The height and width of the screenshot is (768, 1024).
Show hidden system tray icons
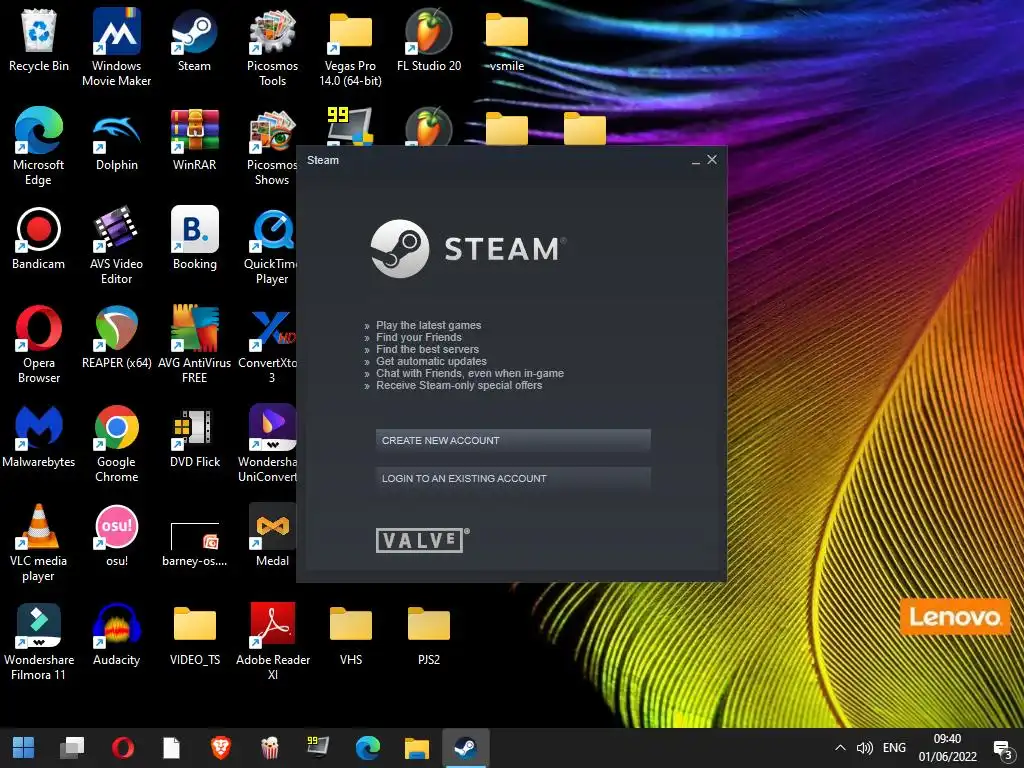[840, 748]
